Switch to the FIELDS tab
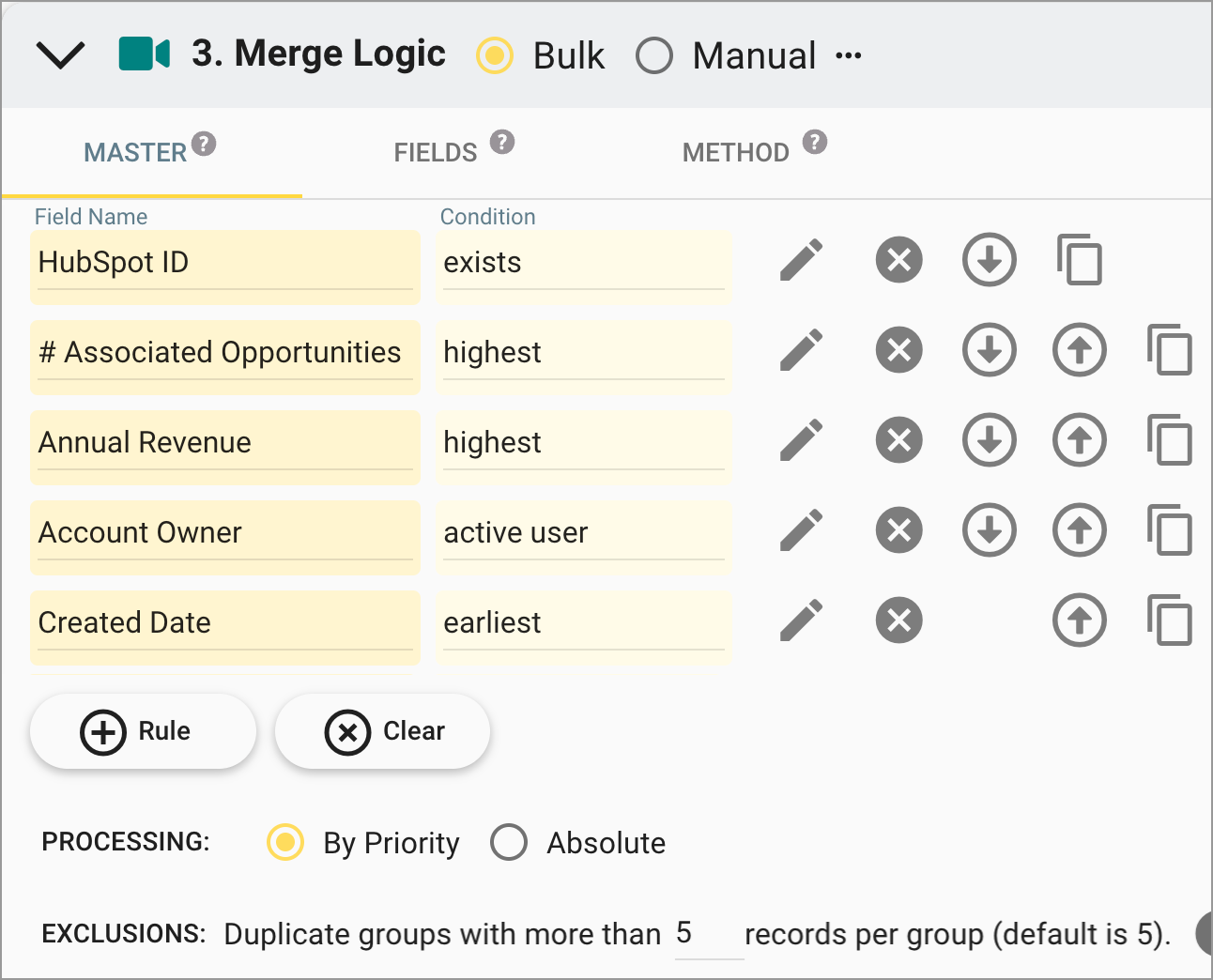1213x980 pixels. pos(434,151)
